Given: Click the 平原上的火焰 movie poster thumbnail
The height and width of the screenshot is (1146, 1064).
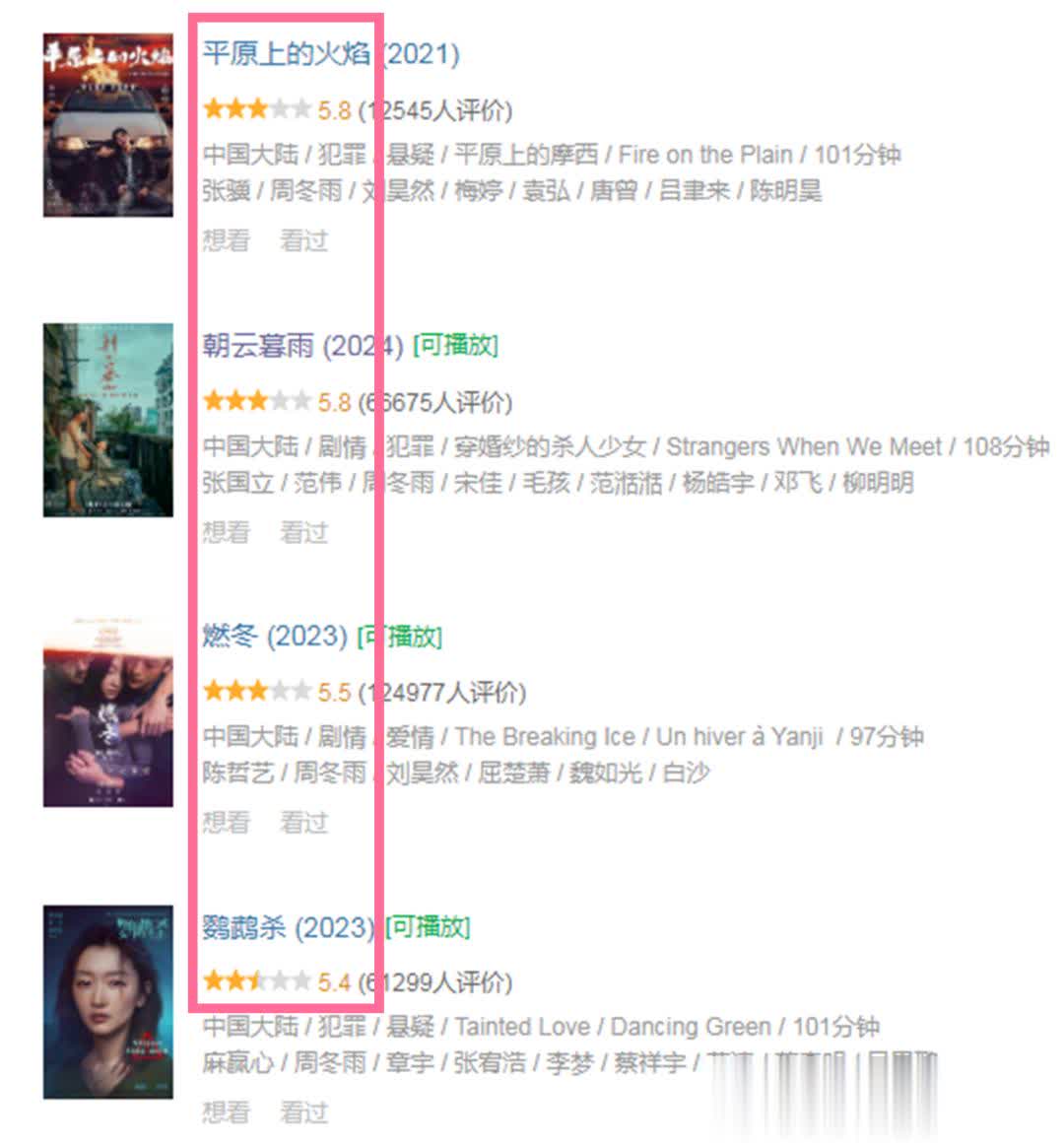Looking at the screenshot, I should pyautogui.click(x=108, y=125).
